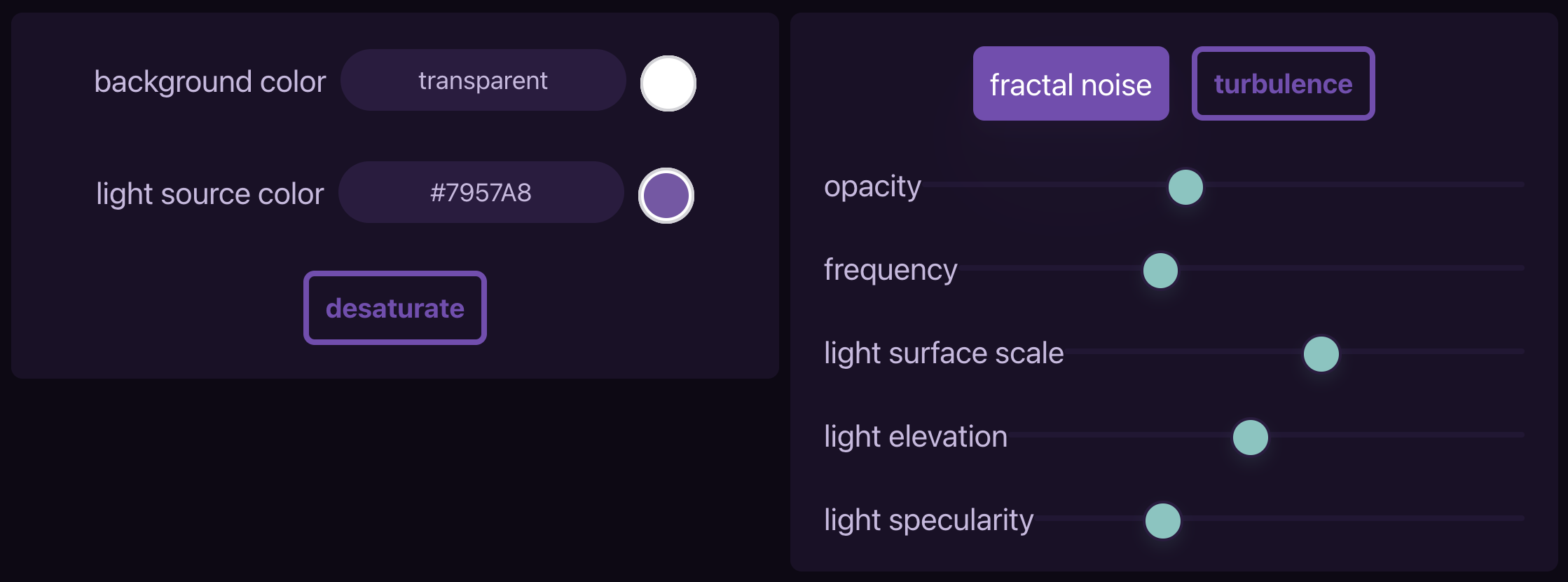
Task: Click the background color transparent input field
Action: coord(483,81)
